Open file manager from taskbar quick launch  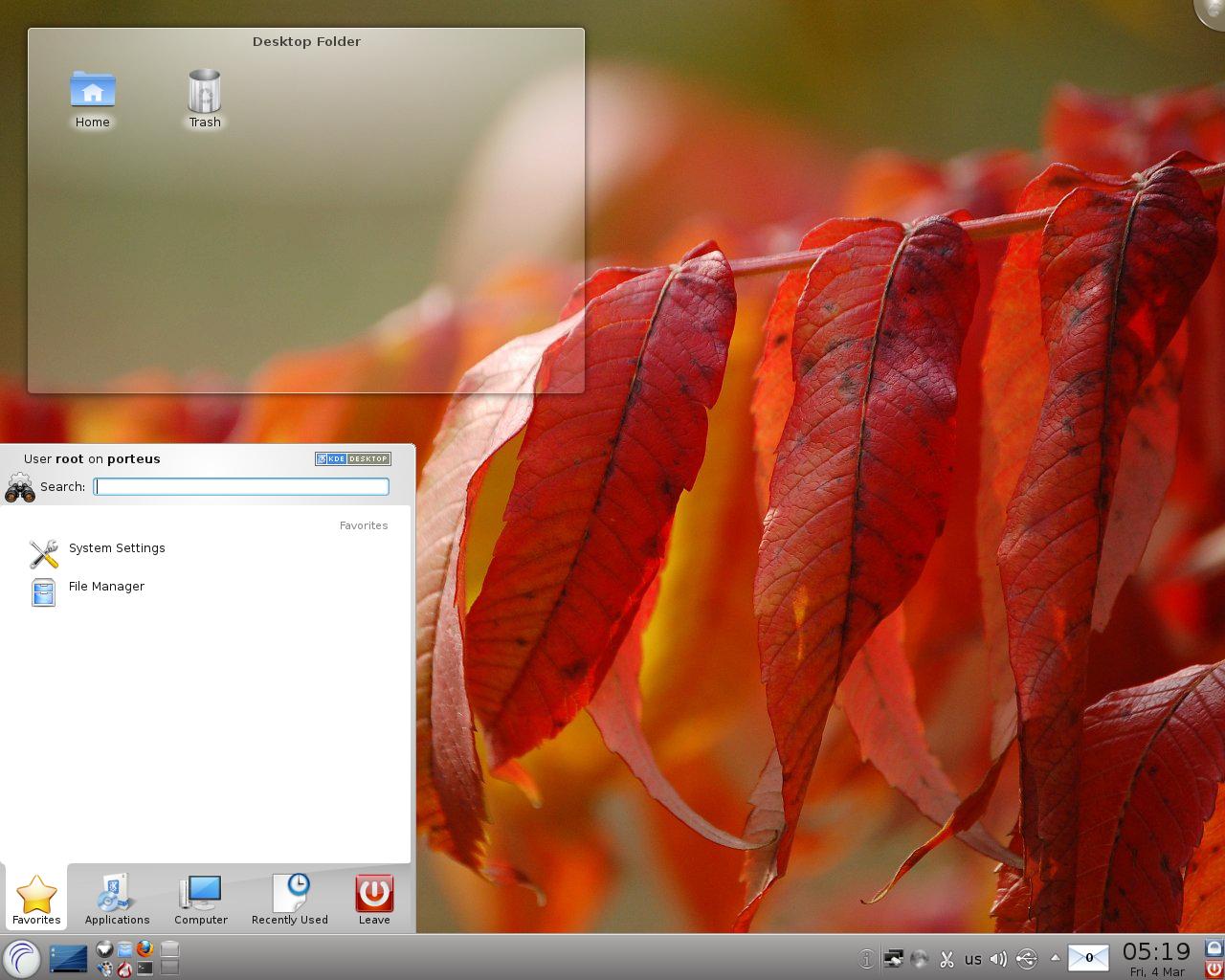(124, 949)
